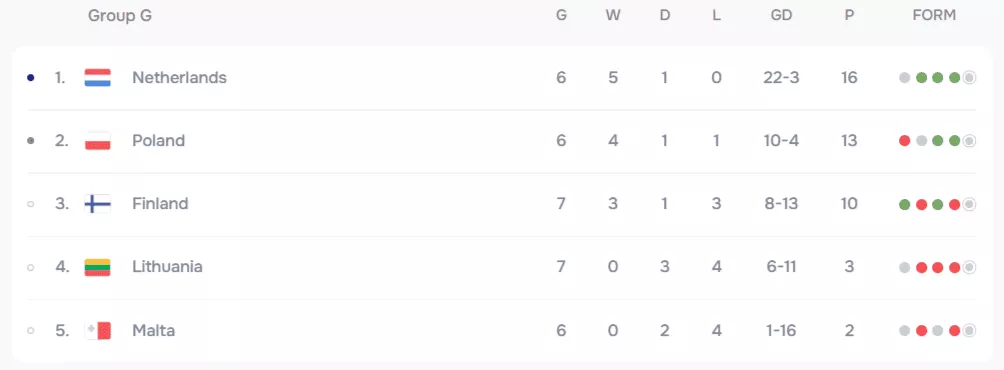Click the Netherlands flag icon
1004x370 pixels.
pos(97,78)
